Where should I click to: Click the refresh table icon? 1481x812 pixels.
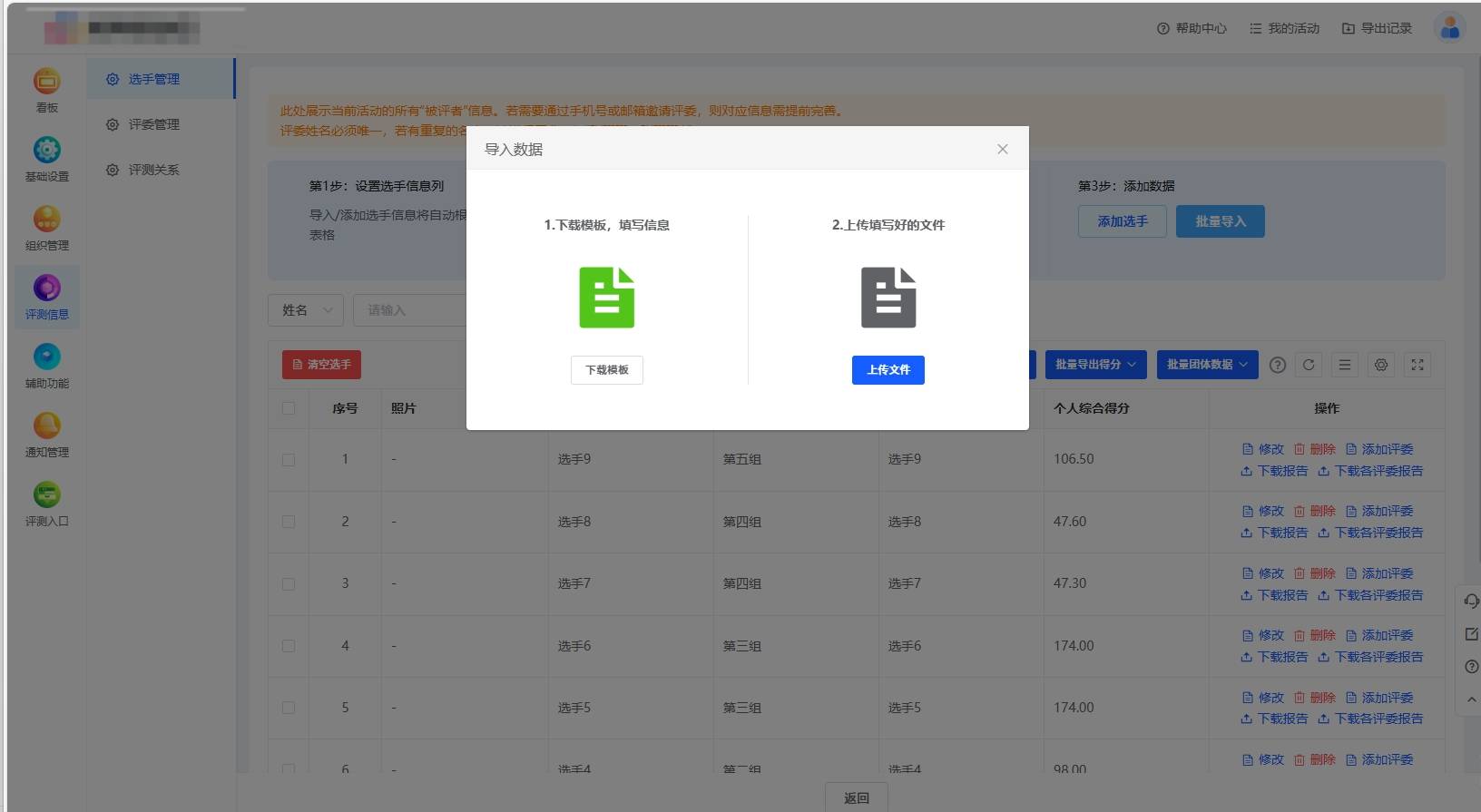click(x=1309, y=365)
